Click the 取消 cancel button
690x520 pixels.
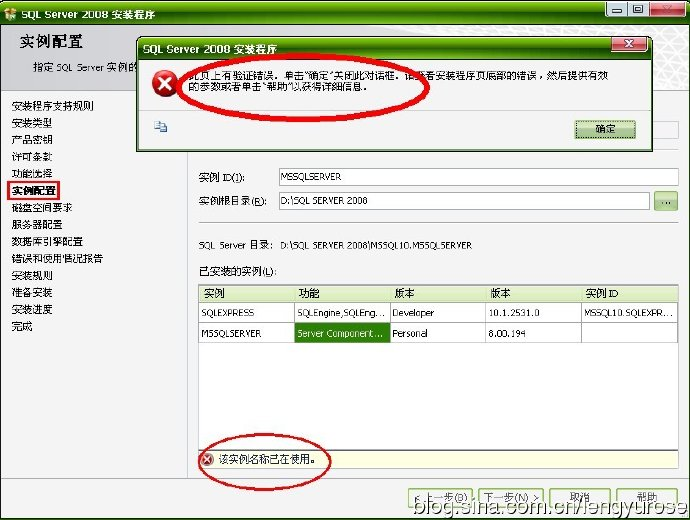[x=580, y=498]
